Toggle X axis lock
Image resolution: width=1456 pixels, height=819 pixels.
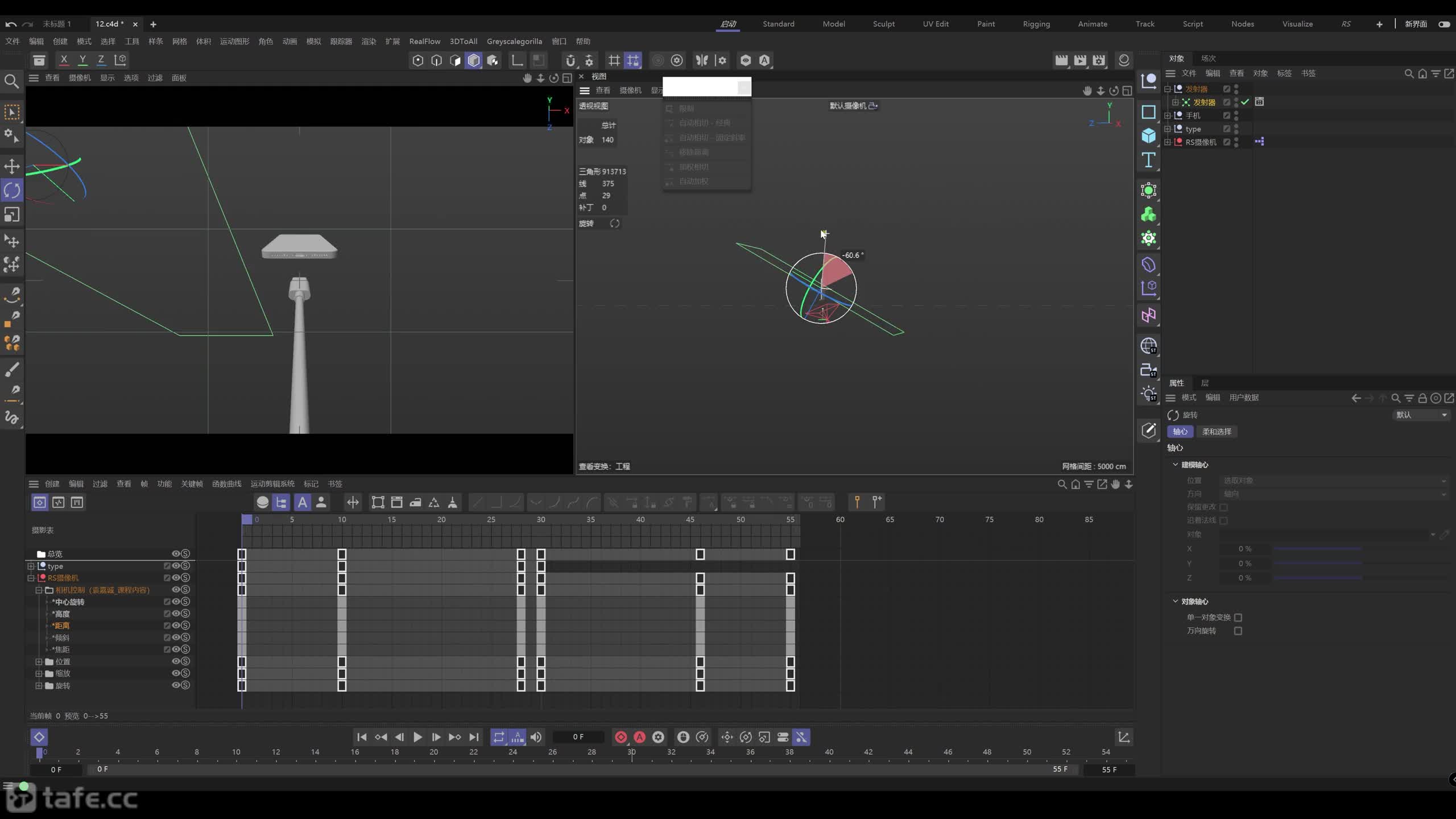(64, 60)
